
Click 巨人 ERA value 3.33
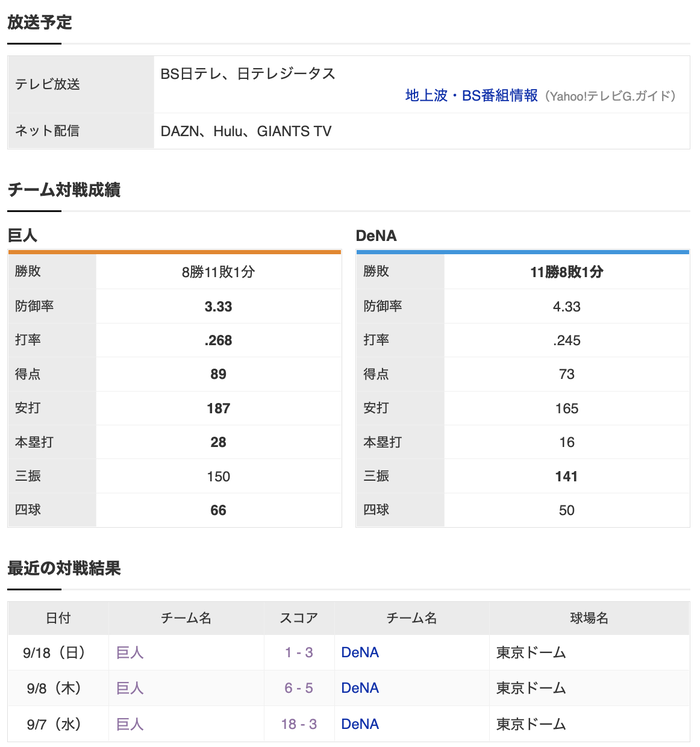(218, 306)
